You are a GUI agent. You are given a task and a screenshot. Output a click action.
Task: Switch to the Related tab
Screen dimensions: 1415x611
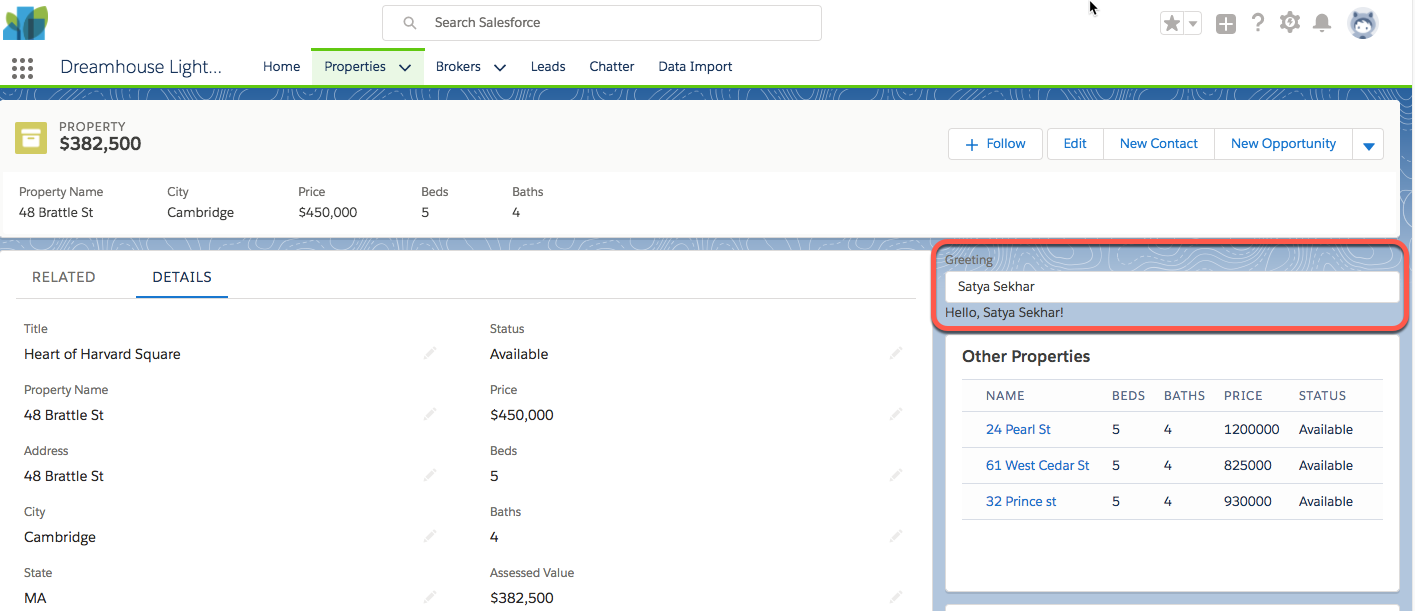coord(64,277)
